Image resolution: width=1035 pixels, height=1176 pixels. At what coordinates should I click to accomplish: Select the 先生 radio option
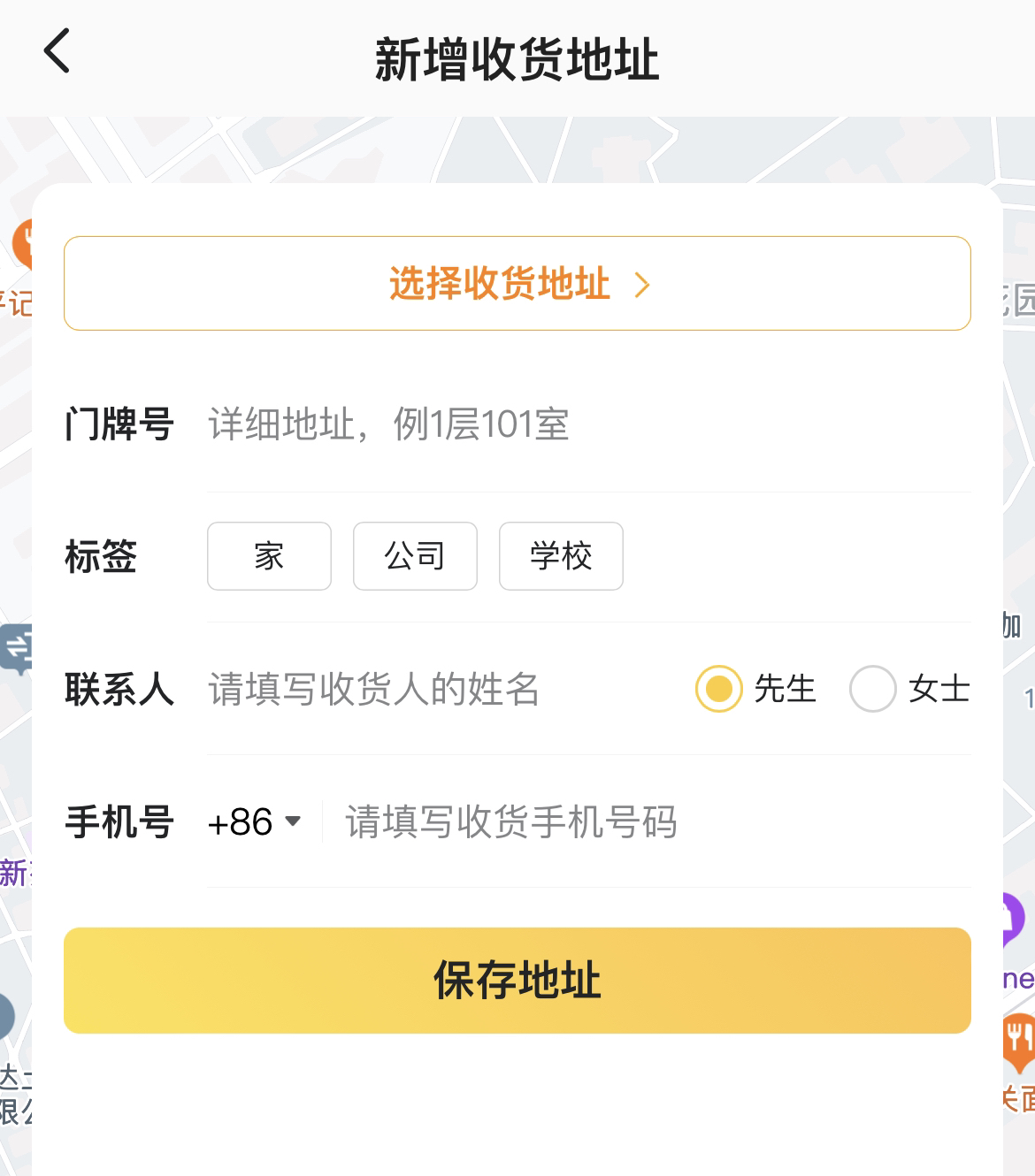[718, 689]
